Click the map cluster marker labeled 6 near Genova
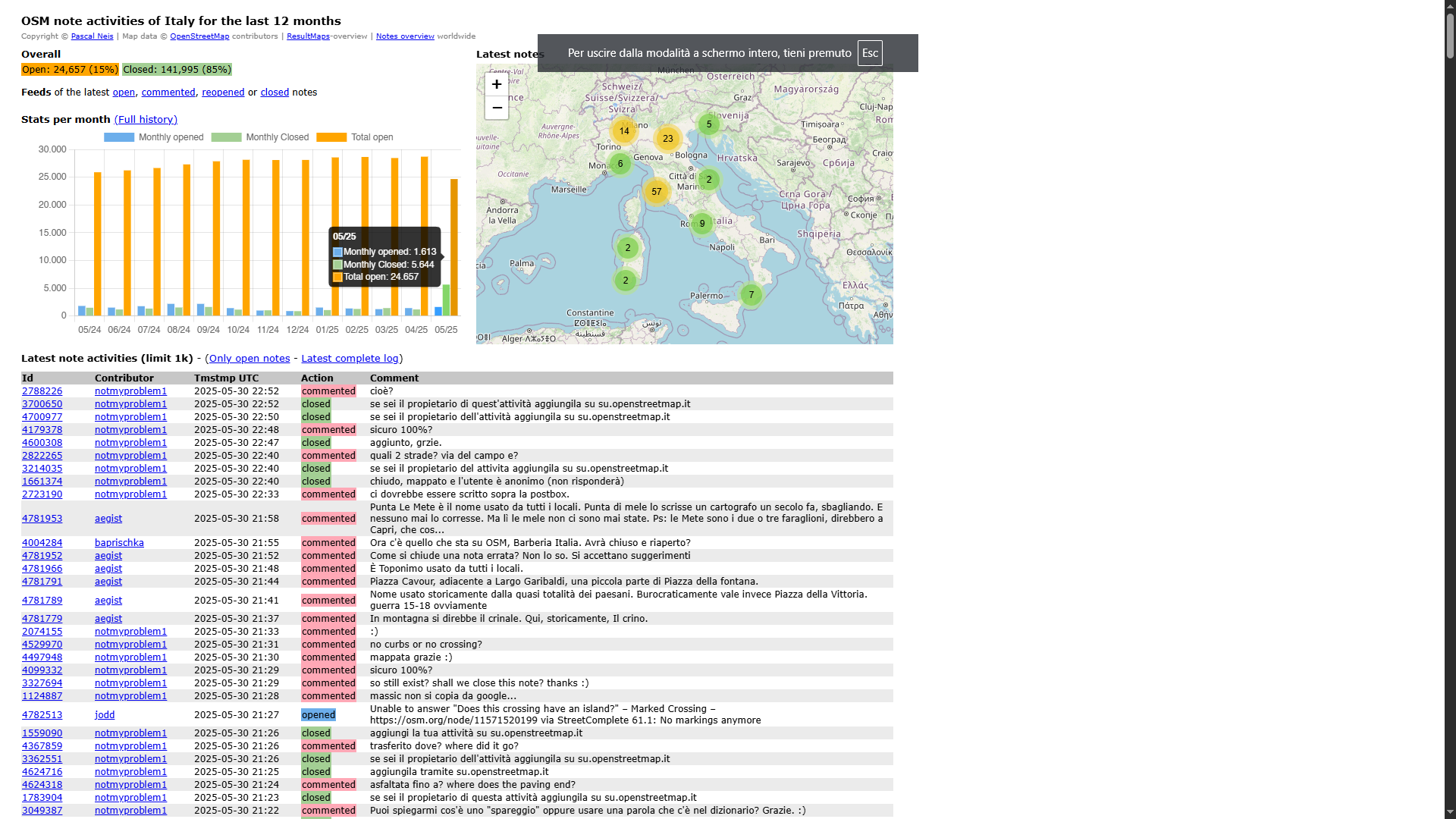The height and width of the screenshot is (819, 1456). point(620,164)
